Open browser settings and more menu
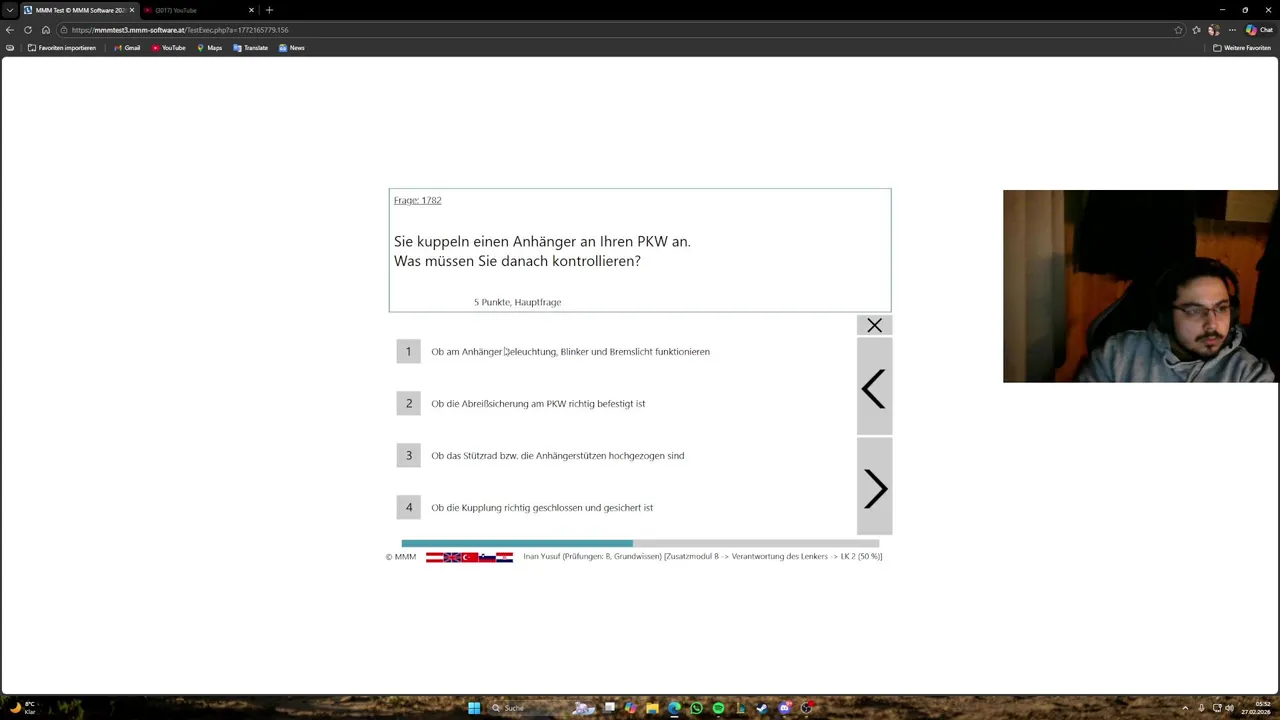The width and height of the screenshot is (1280, 720). click(1232, 30)
